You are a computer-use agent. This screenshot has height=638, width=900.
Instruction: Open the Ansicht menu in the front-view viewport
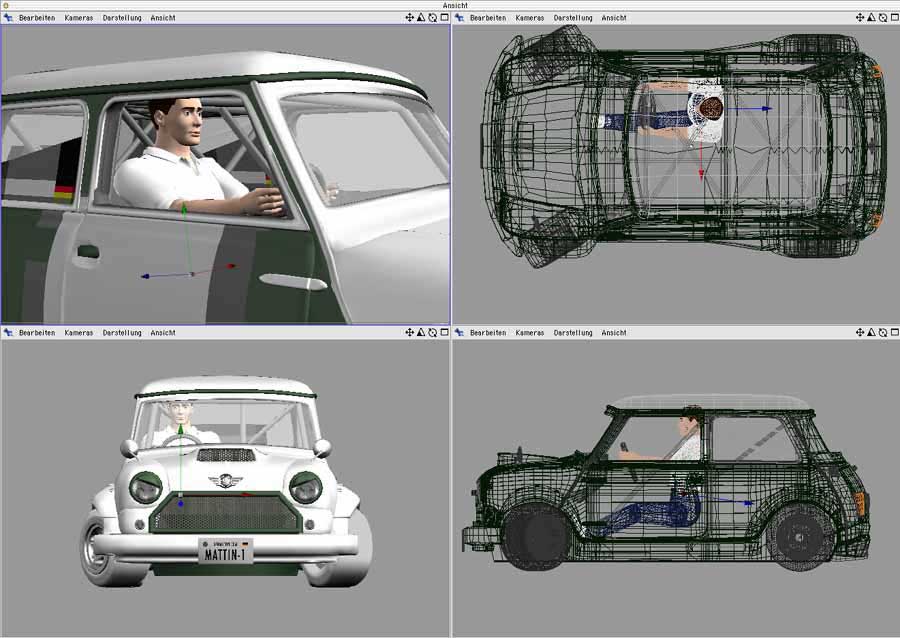163,333
